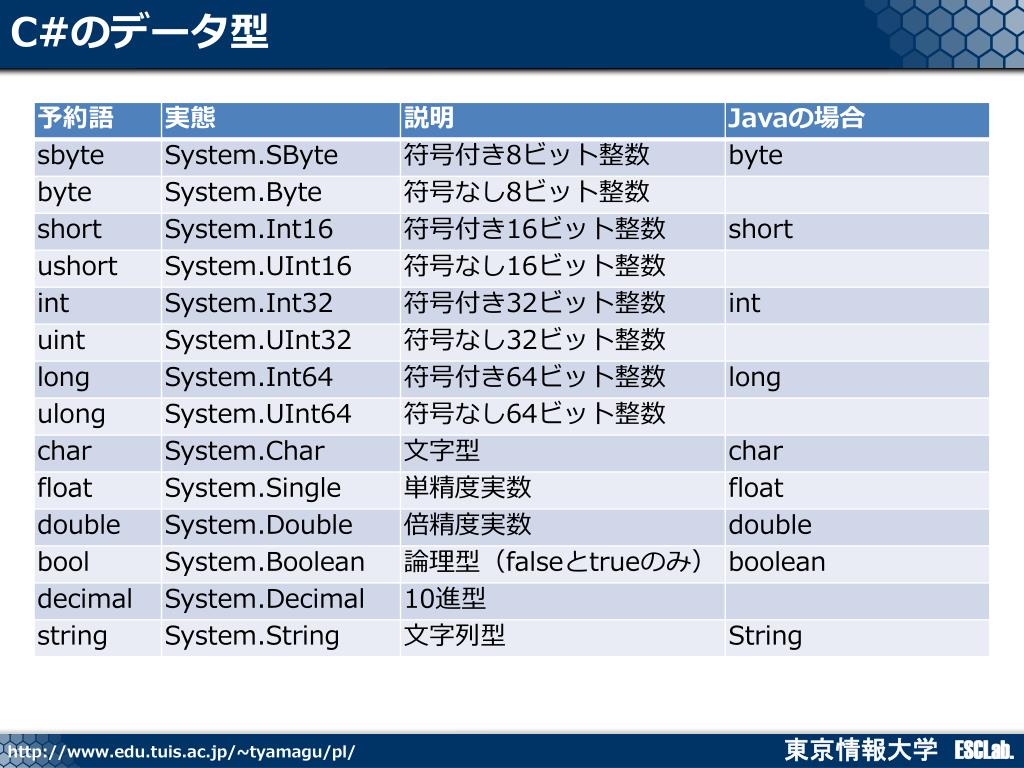
Task: Click the uint keyword cell
Action: tap(97, 342)
